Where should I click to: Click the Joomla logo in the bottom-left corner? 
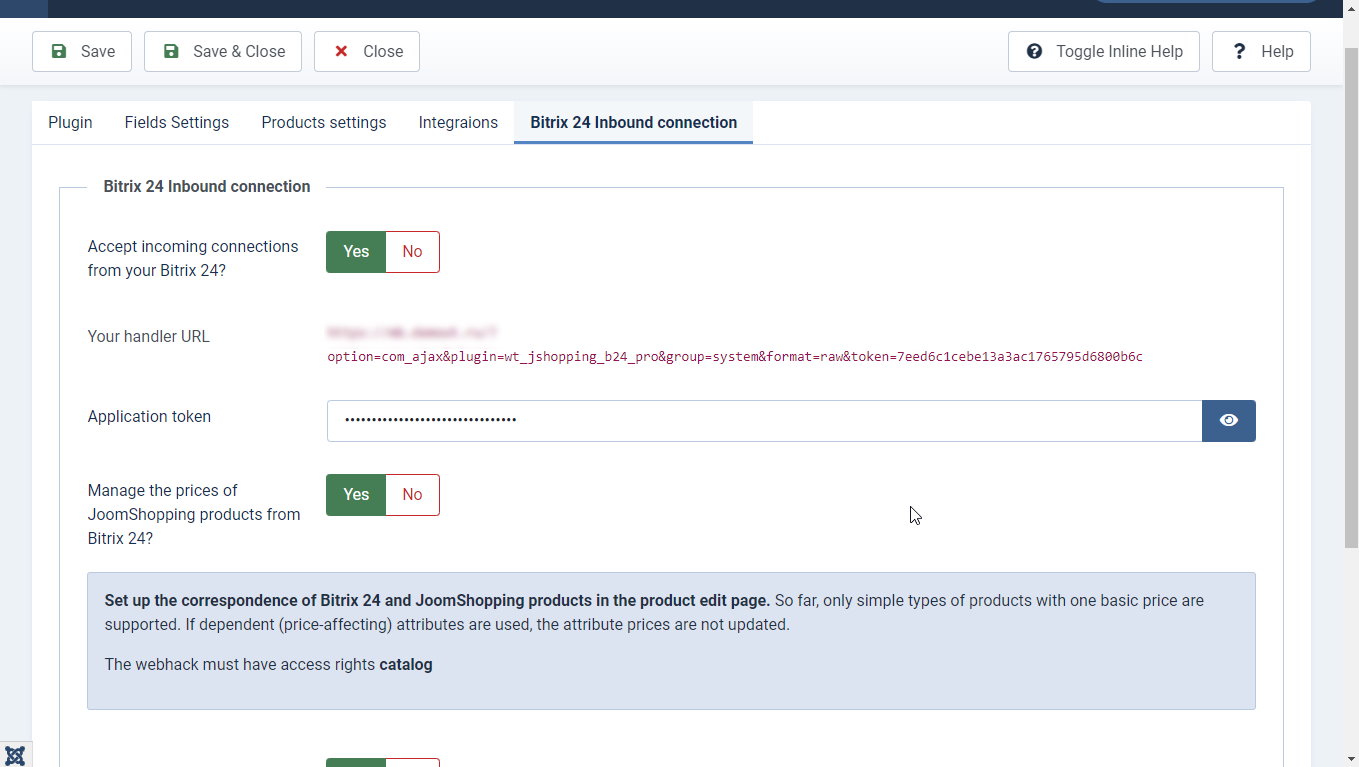pyautogui.click(x=15, y=755)
